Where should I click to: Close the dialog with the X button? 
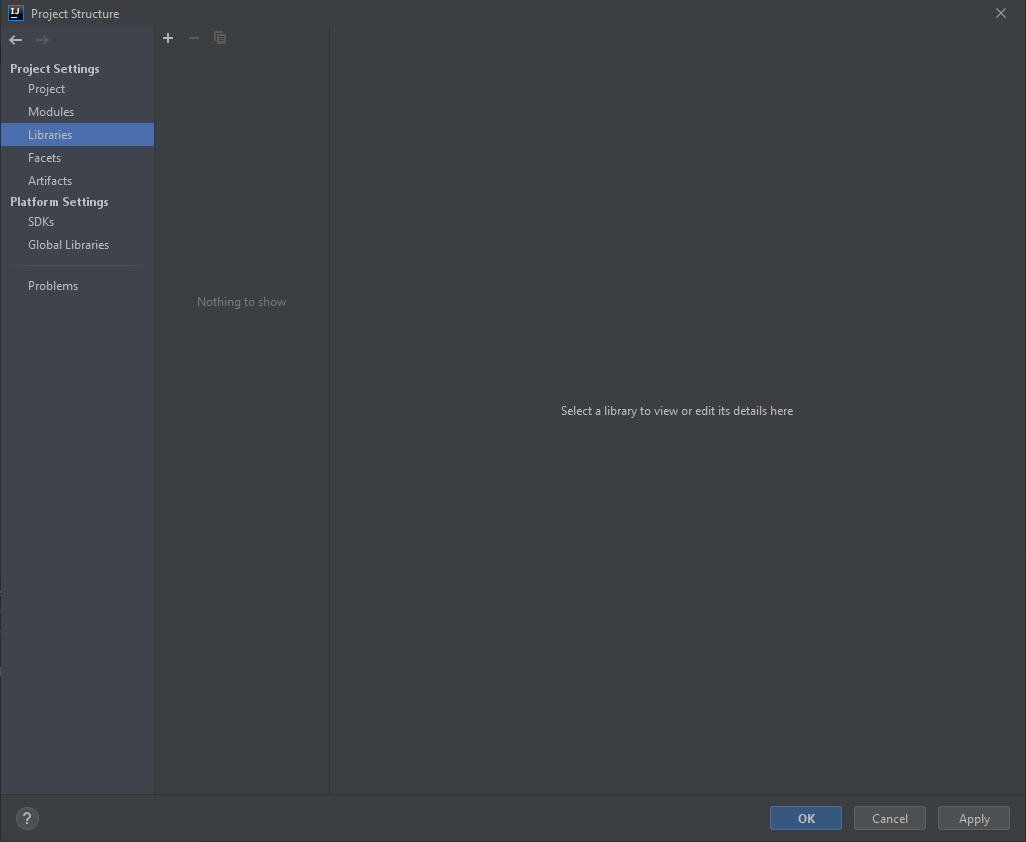point(1000,13)
